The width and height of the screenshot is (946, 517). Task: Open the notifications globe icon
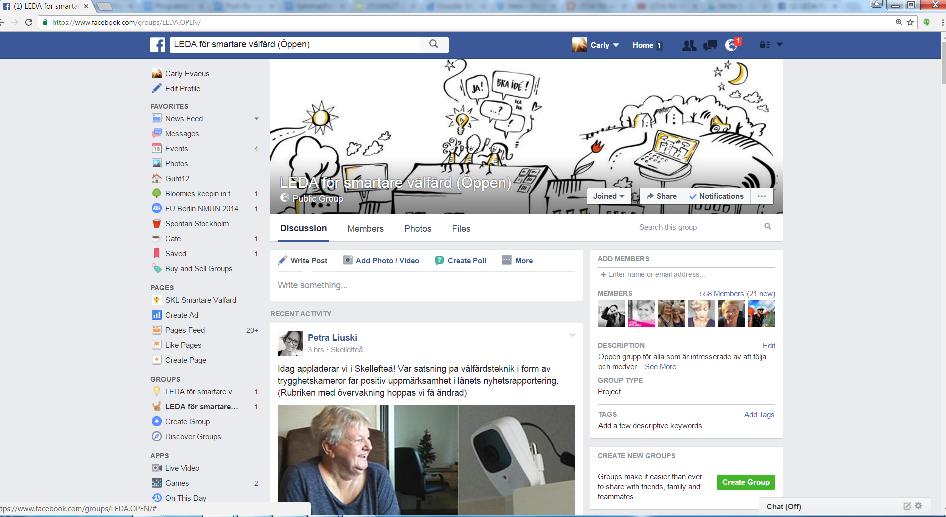click(732, 45)
